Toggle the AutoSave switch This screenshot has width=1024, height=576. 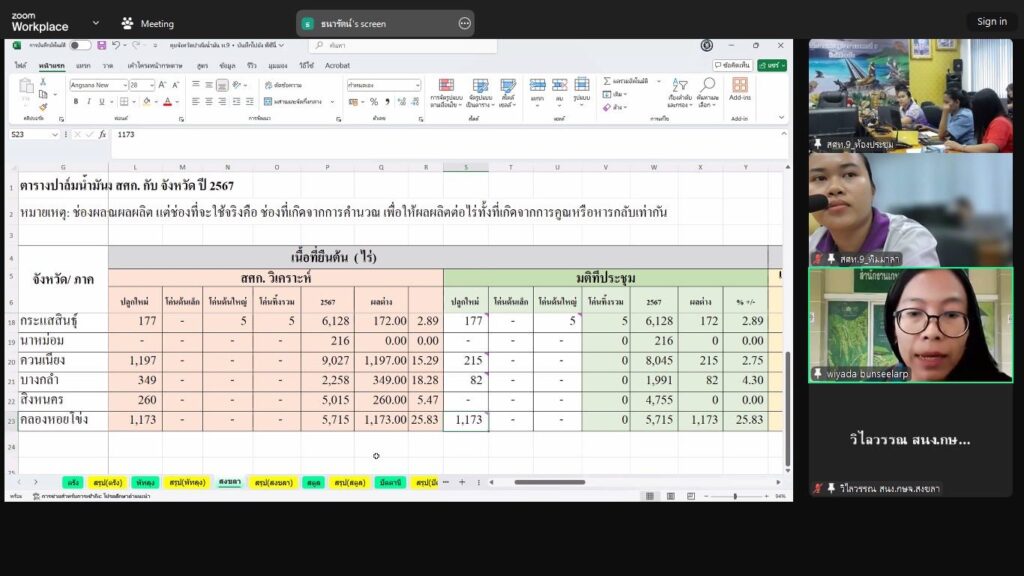[x=80, y=45]
